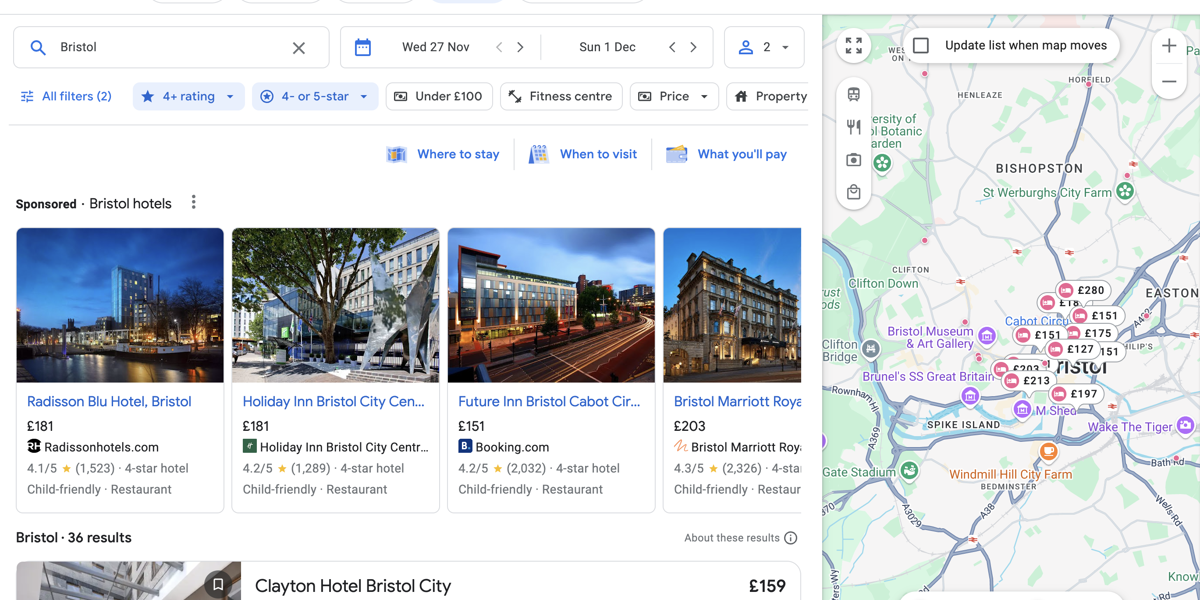
Task: Expand the map to fullscreen
Action: 853,45
